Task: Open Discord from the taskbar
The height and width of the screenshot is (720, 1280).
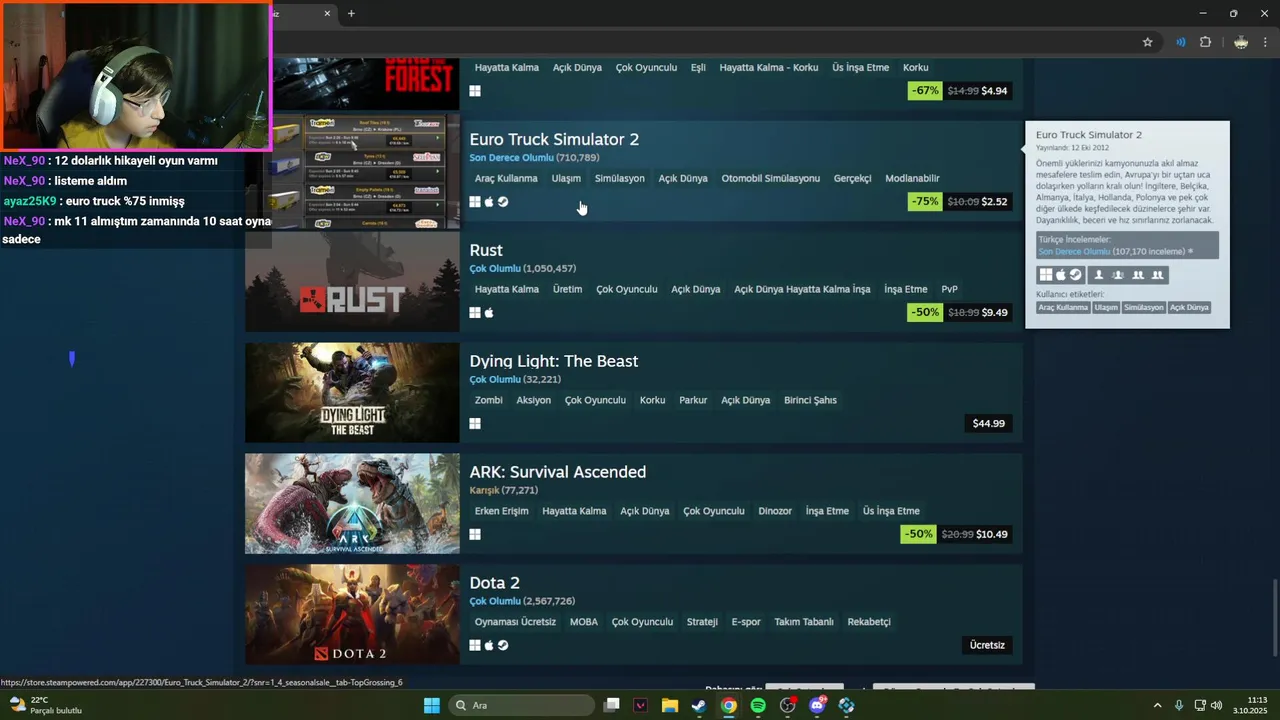Action: click(x=817, y=705)
